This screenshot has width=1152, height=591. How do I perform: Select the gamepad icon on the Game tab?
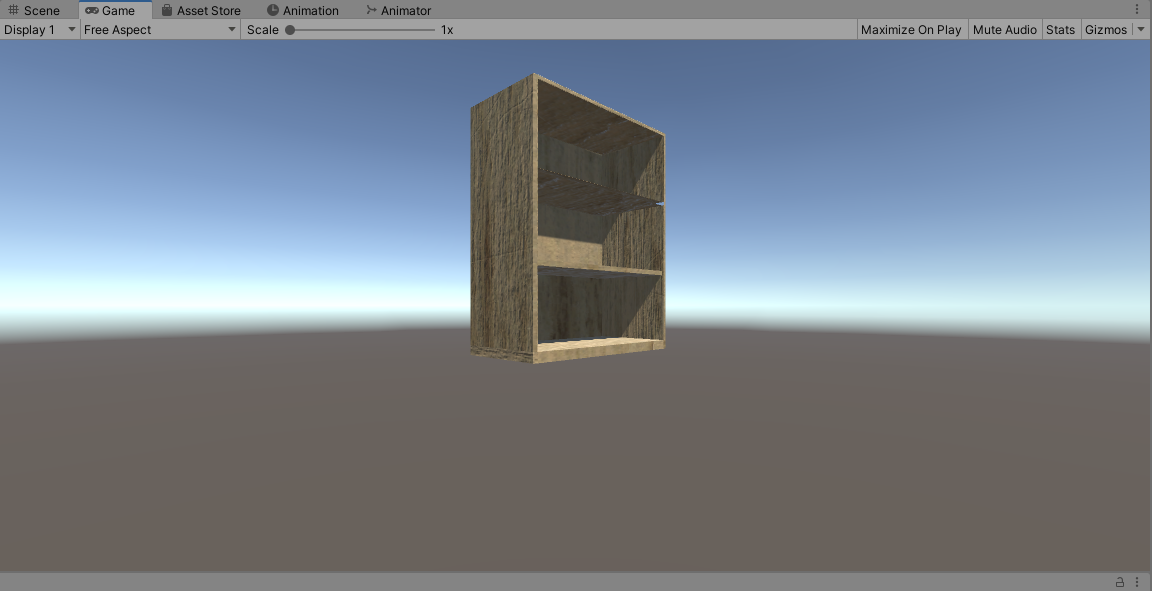coord(90,10)
